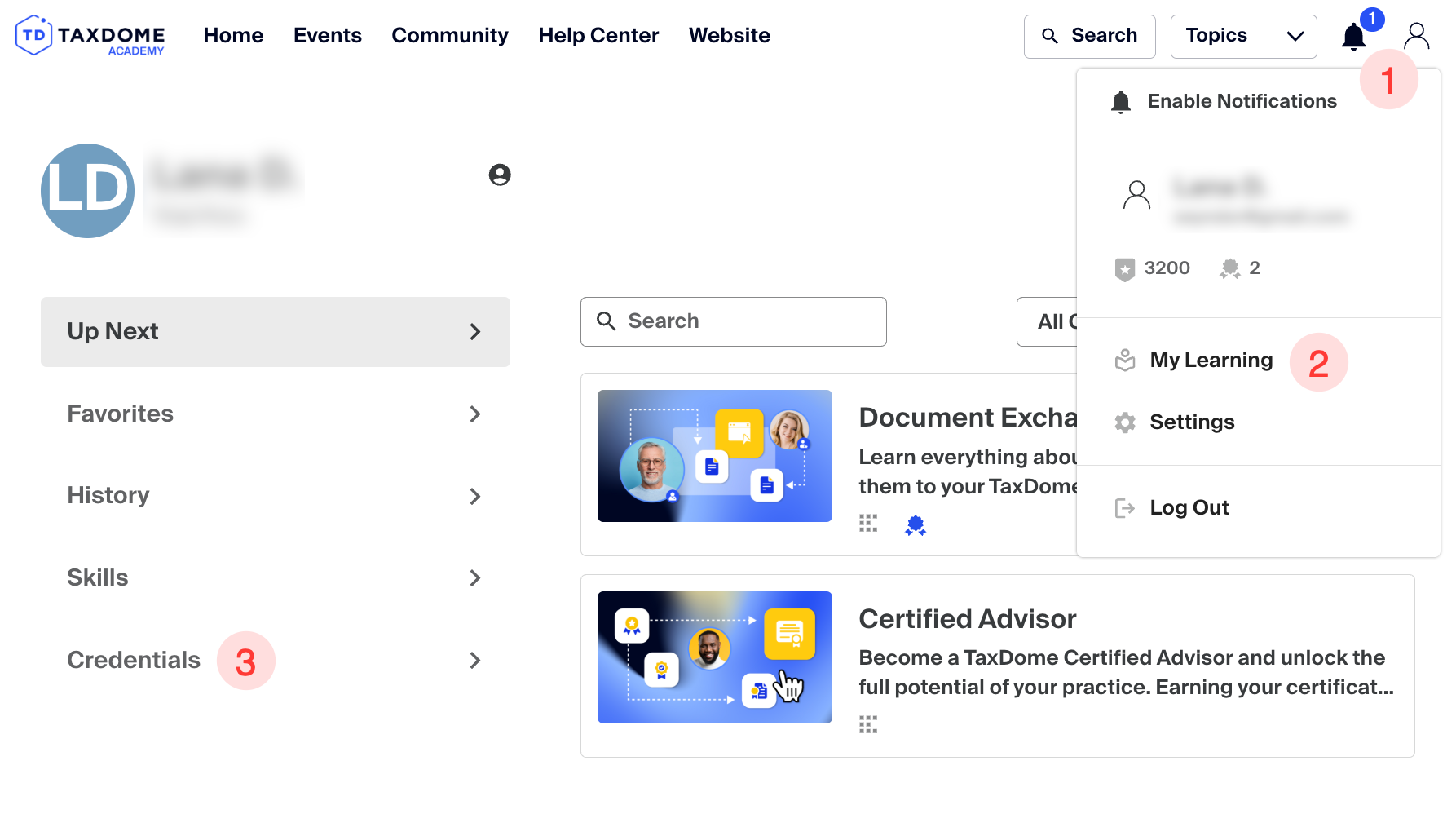The image size is (1456, 814).
Task: Select My Learning from the user menu
Action: (x=1211, y=360)
